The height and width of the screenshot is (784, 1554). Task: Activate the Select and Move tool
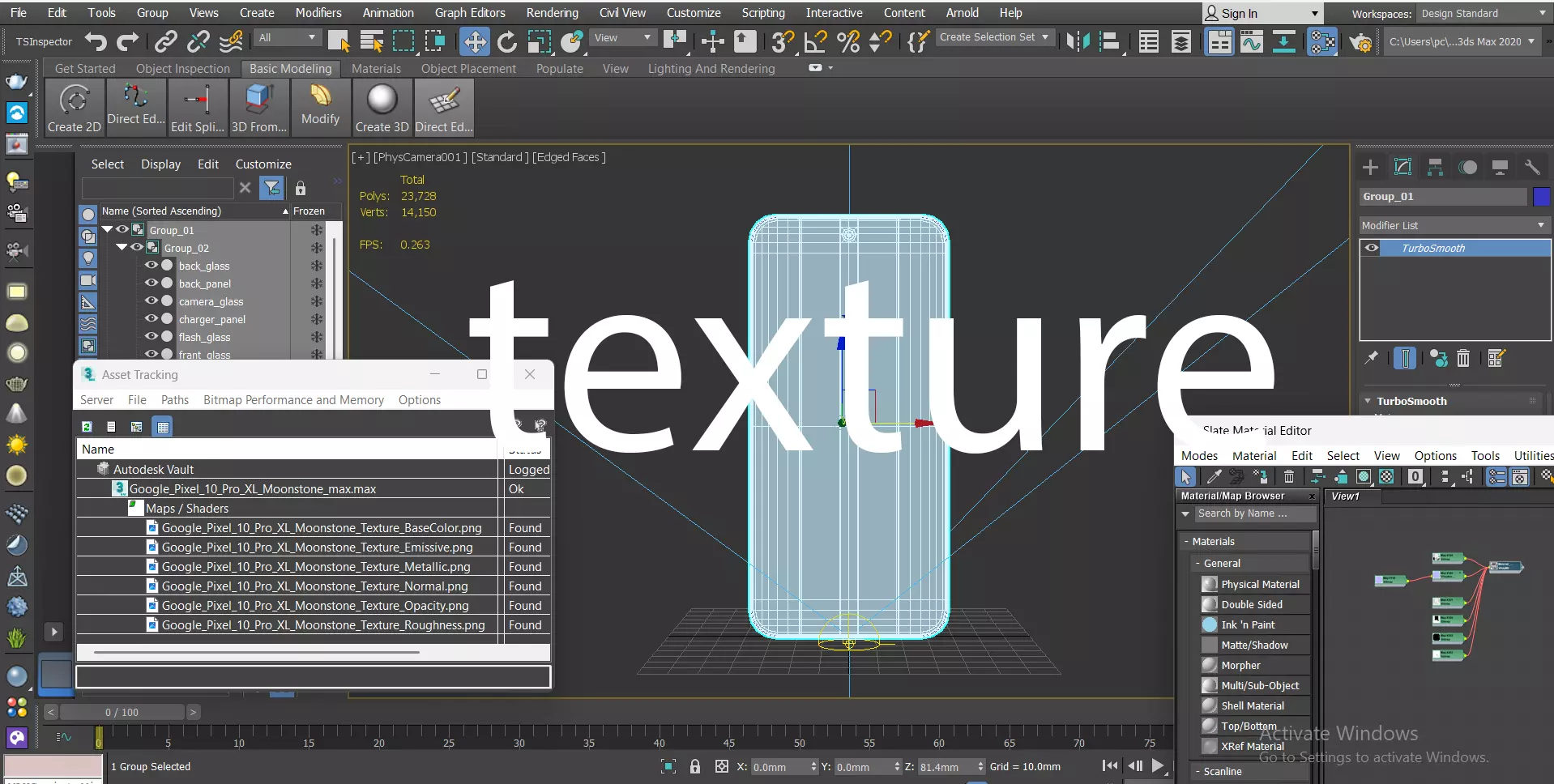[x=475, y=41]
